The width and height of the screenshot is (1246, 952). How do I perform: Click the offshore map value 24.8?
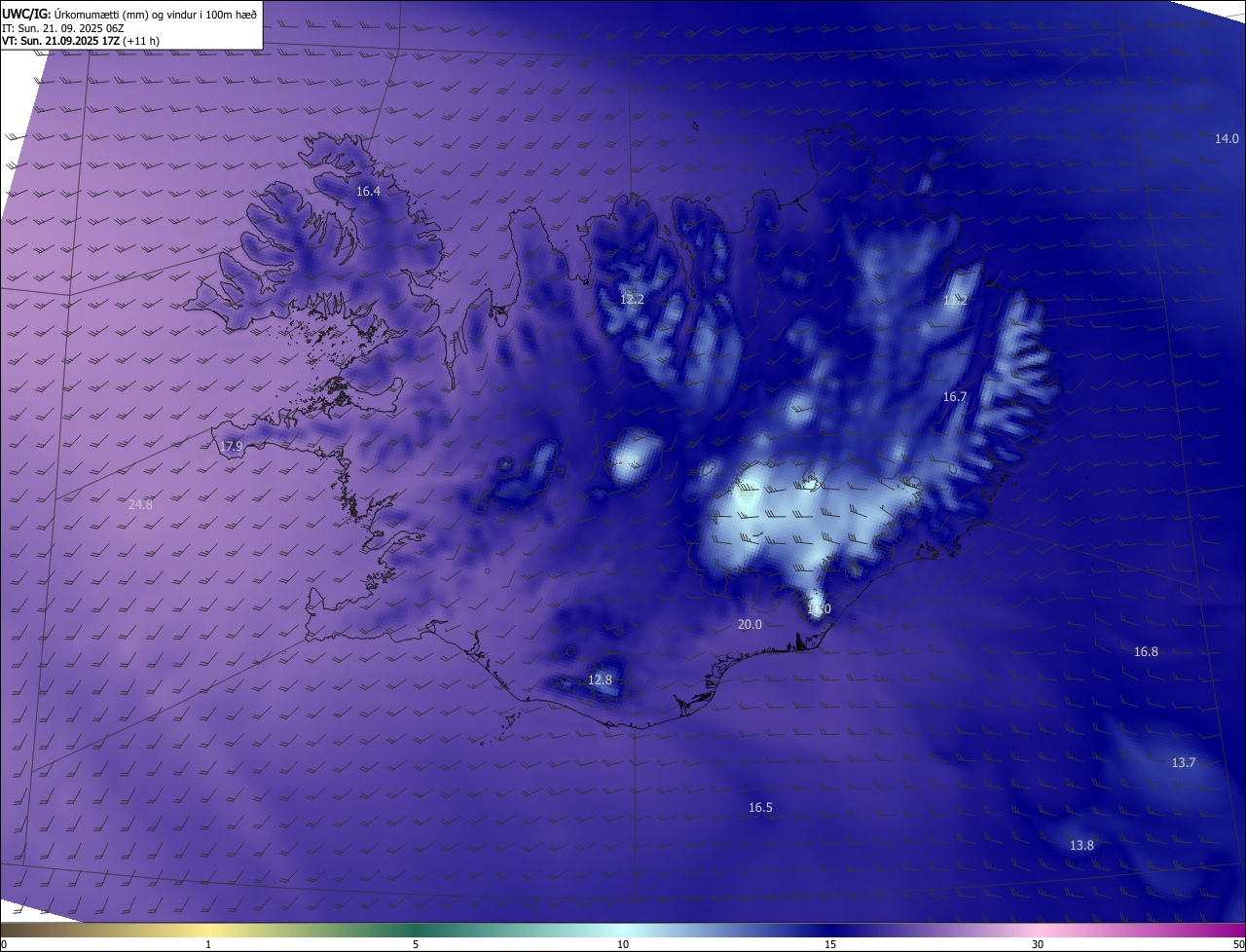[x=140, y=504]
